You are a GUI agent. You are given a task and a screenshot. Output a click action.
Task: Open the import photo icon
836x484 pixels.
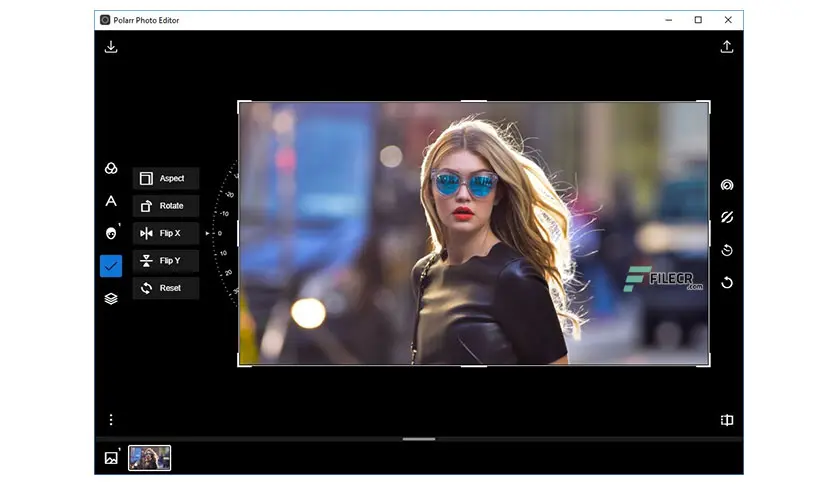coord(111,47)
